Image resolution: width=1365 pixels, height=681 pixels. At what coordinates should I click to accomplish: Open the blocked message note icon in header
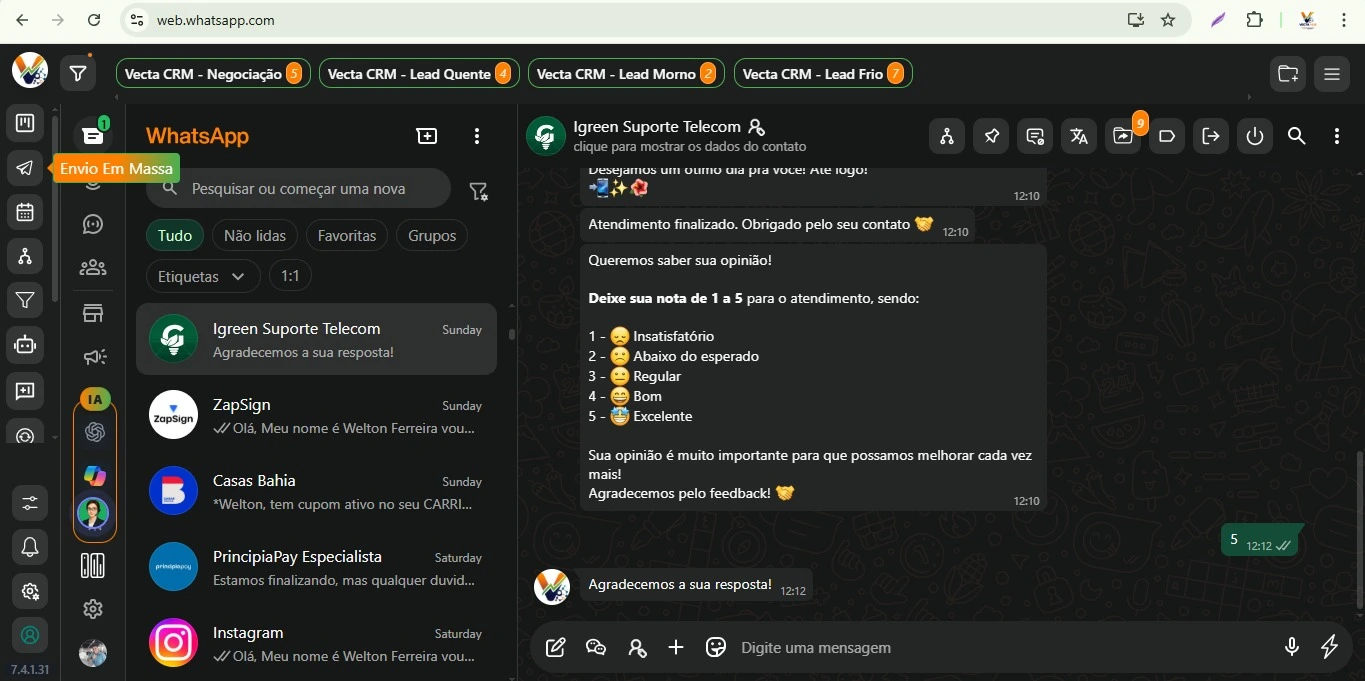pos(1035,136)
